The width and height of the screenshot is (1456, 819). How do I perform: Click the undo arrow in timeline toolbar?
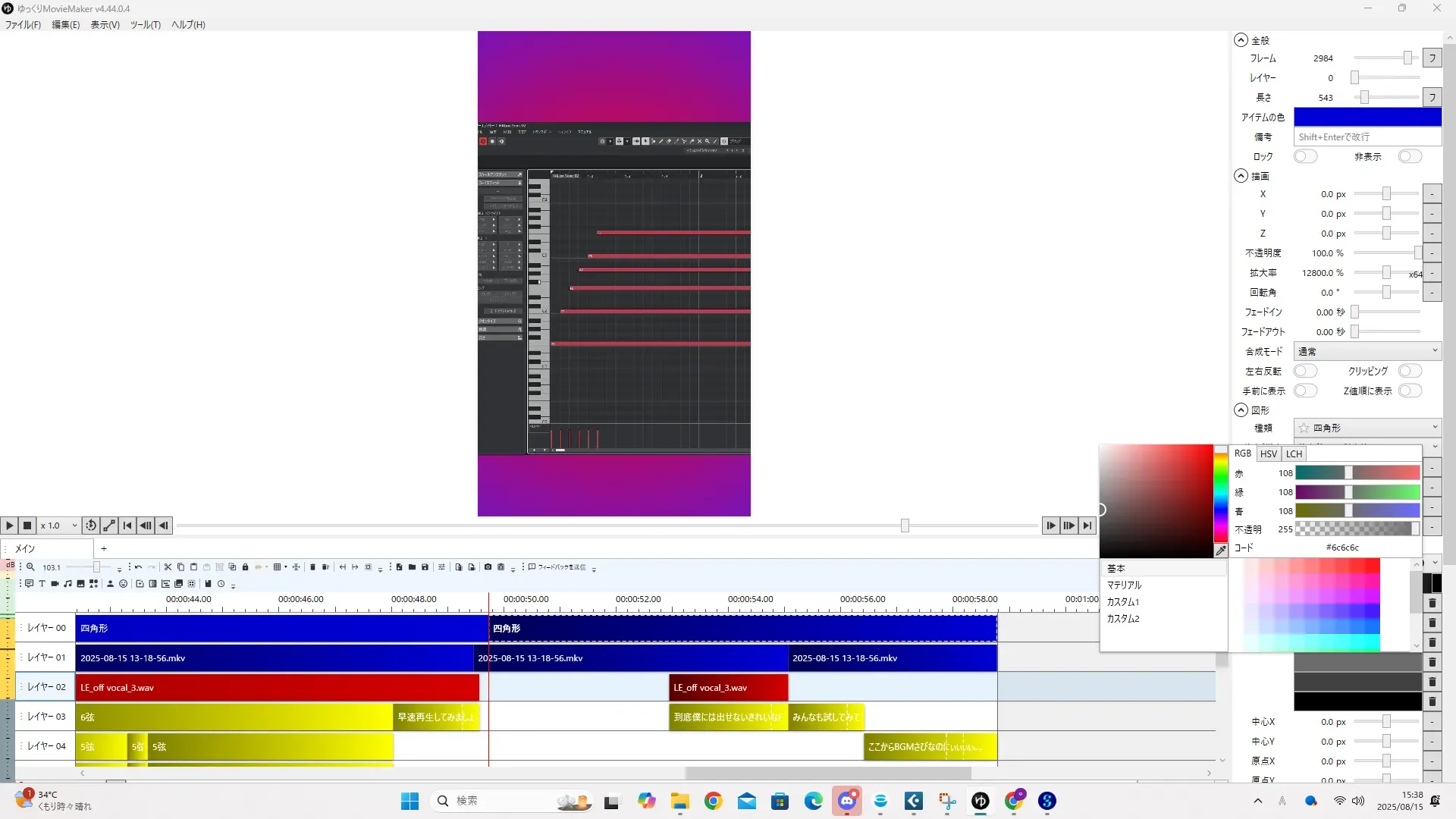pos(138,566)
